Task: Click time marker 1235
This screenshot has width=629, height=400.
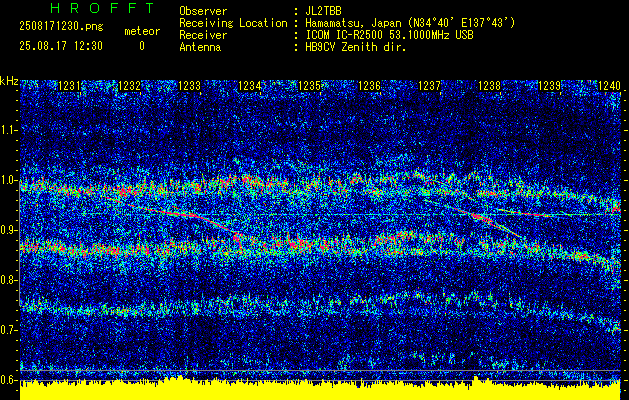Action: click(309, 85)
